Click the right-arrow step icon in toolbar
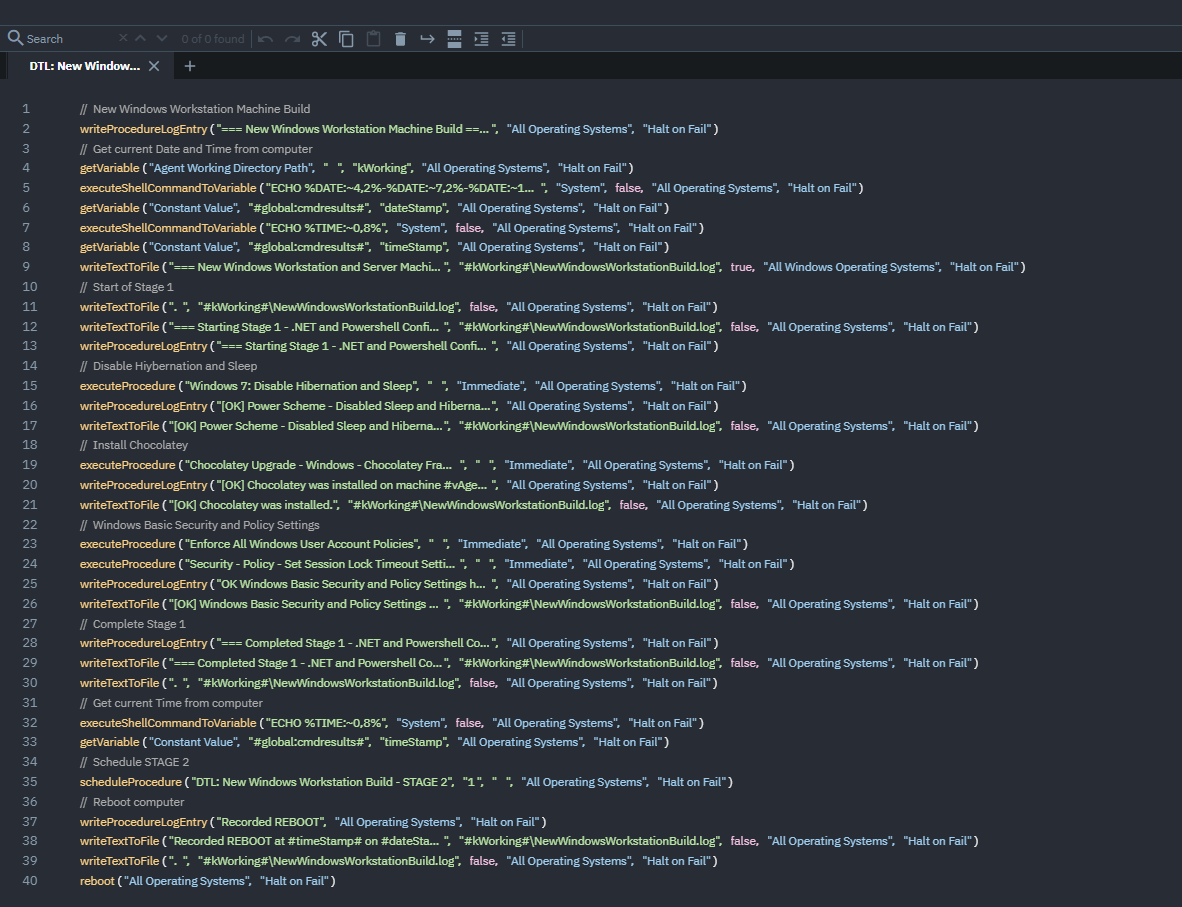This screenshot has height=907, width=1182. [x=427, y=39]
